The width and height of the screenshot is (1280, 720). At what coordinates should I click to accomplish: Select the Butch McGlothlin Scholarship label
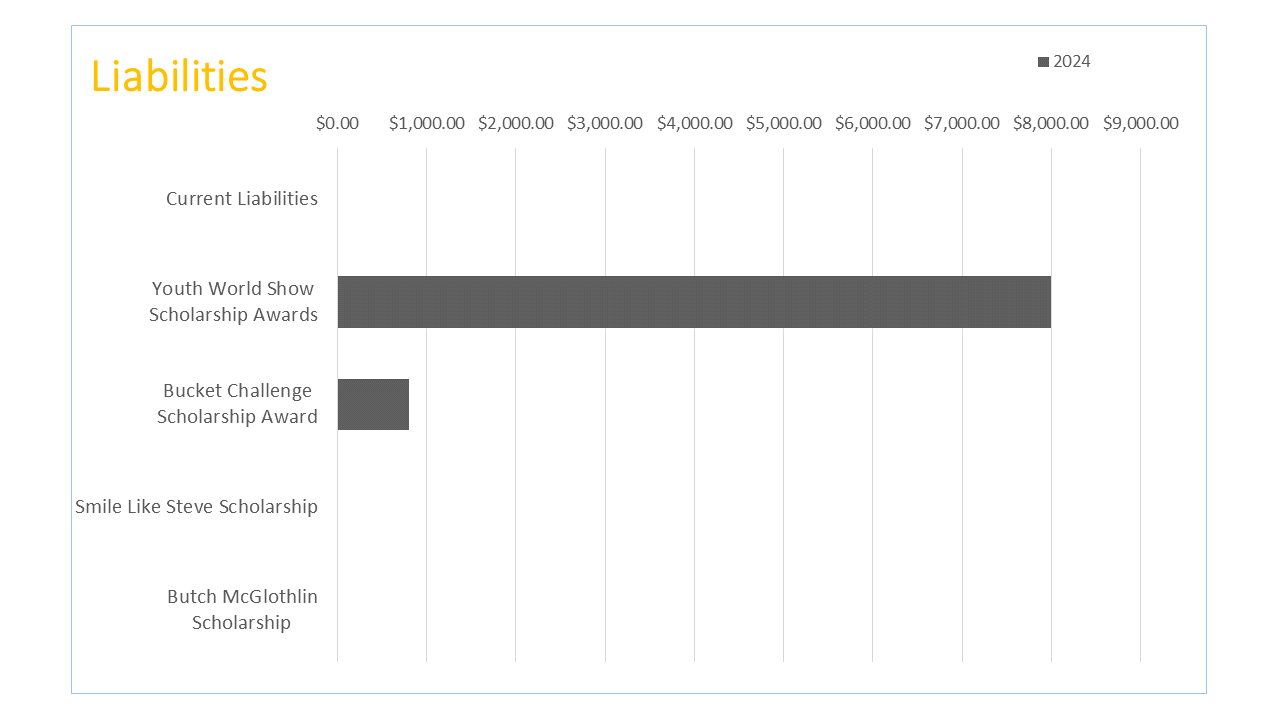point(242,609)
